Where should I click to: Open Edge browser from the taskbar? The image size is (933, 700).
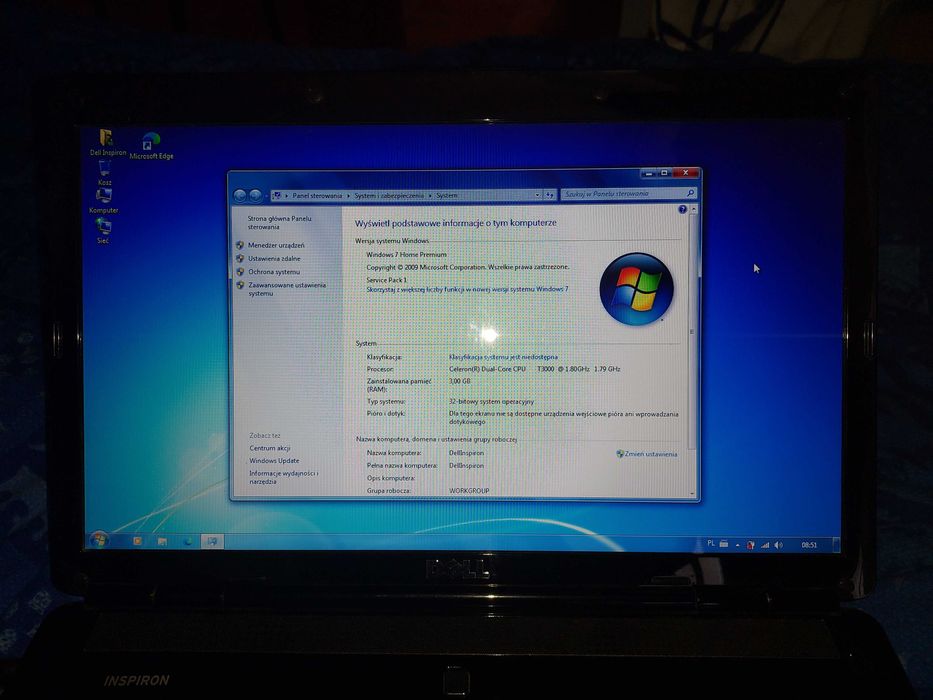click(x=188, y=542)
